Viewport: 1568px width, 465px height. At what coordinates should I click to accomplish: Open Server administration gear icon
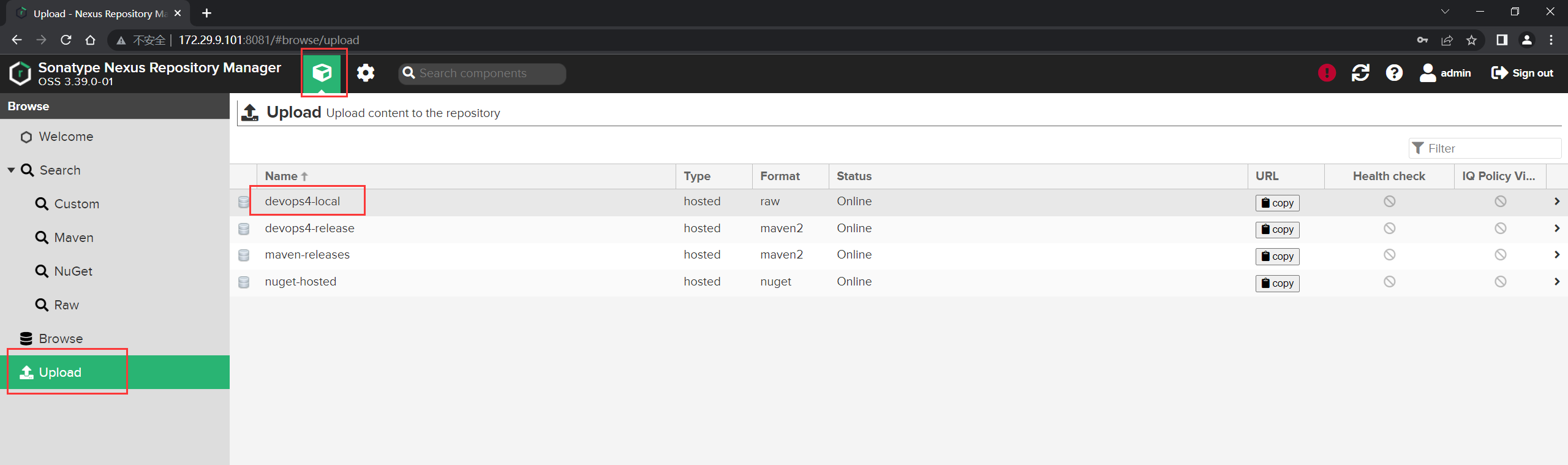point(366,73)
